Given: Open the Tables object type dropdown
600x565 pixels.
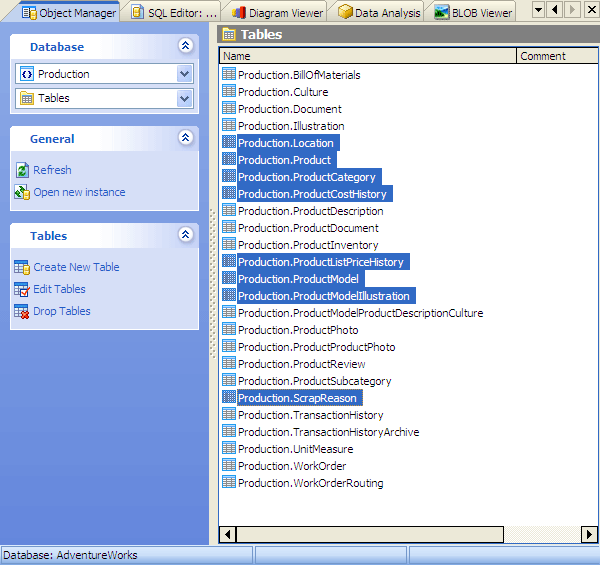Looking at the screenshot, I should point(184,98).
